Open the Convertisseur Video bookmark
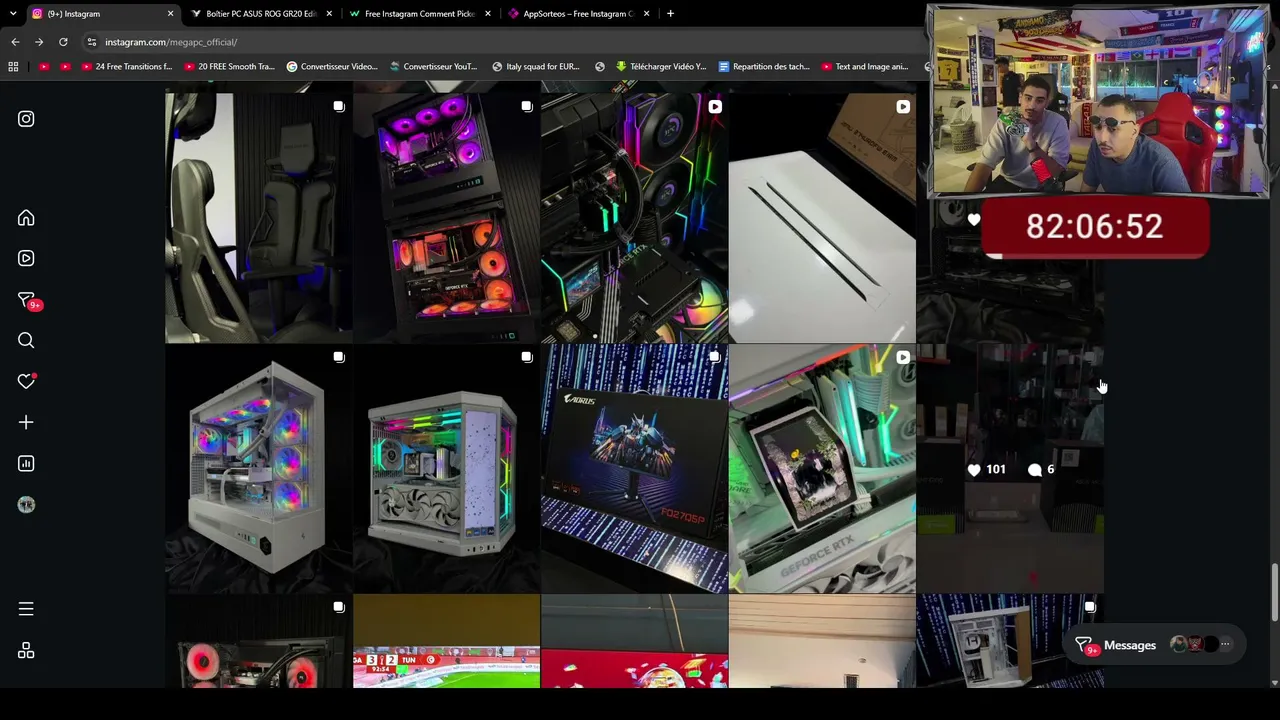This screenshot has height=720, width=1280. [x=332, y=67]
